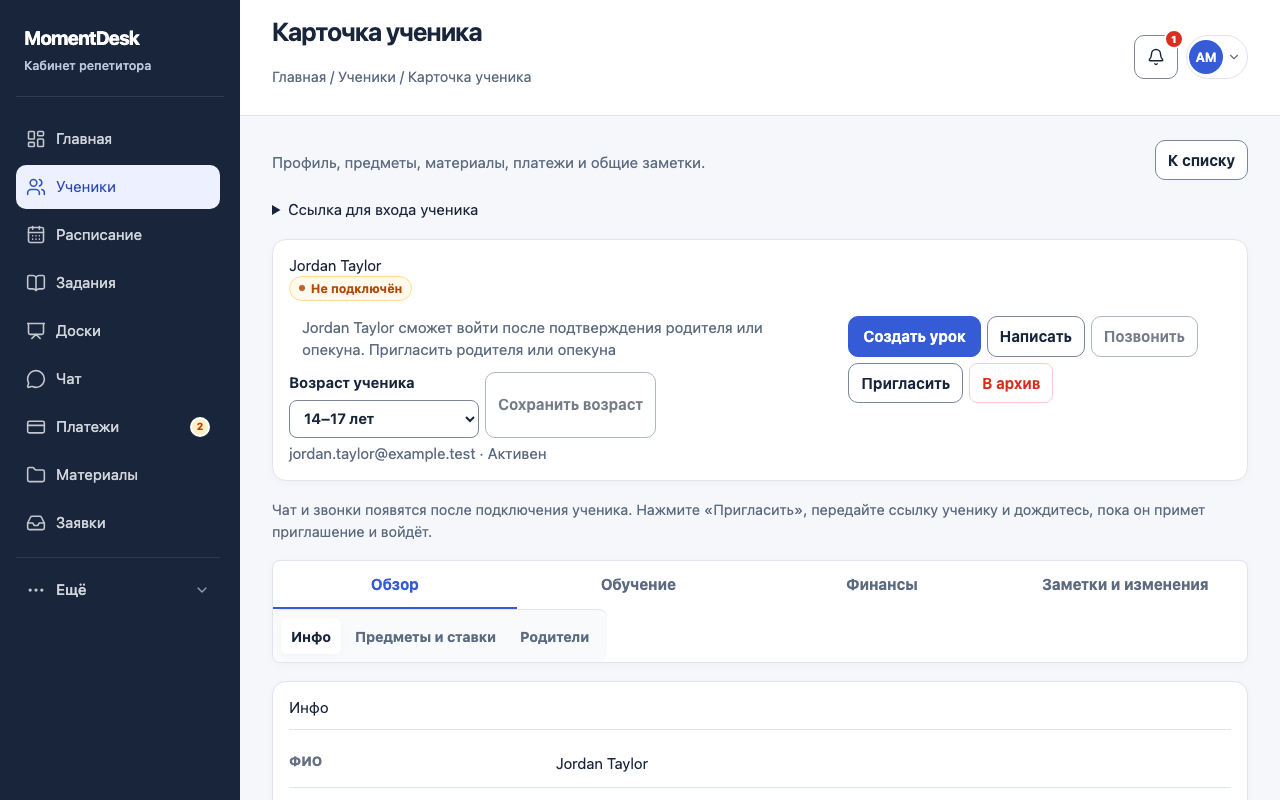Click Карточка ученика in the breadcrumb
Viewport: 1280px width, 800px height.
point(469,77)
